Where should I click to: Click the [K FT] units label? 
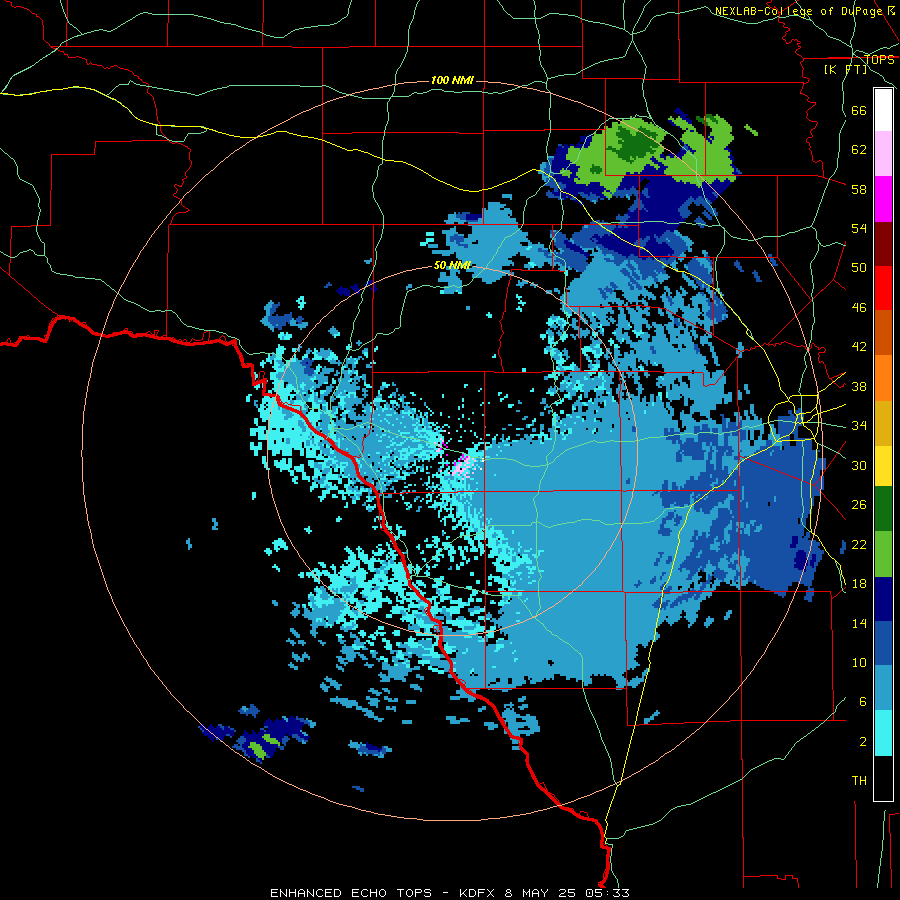pyautogui.click(x=846, y=69)
